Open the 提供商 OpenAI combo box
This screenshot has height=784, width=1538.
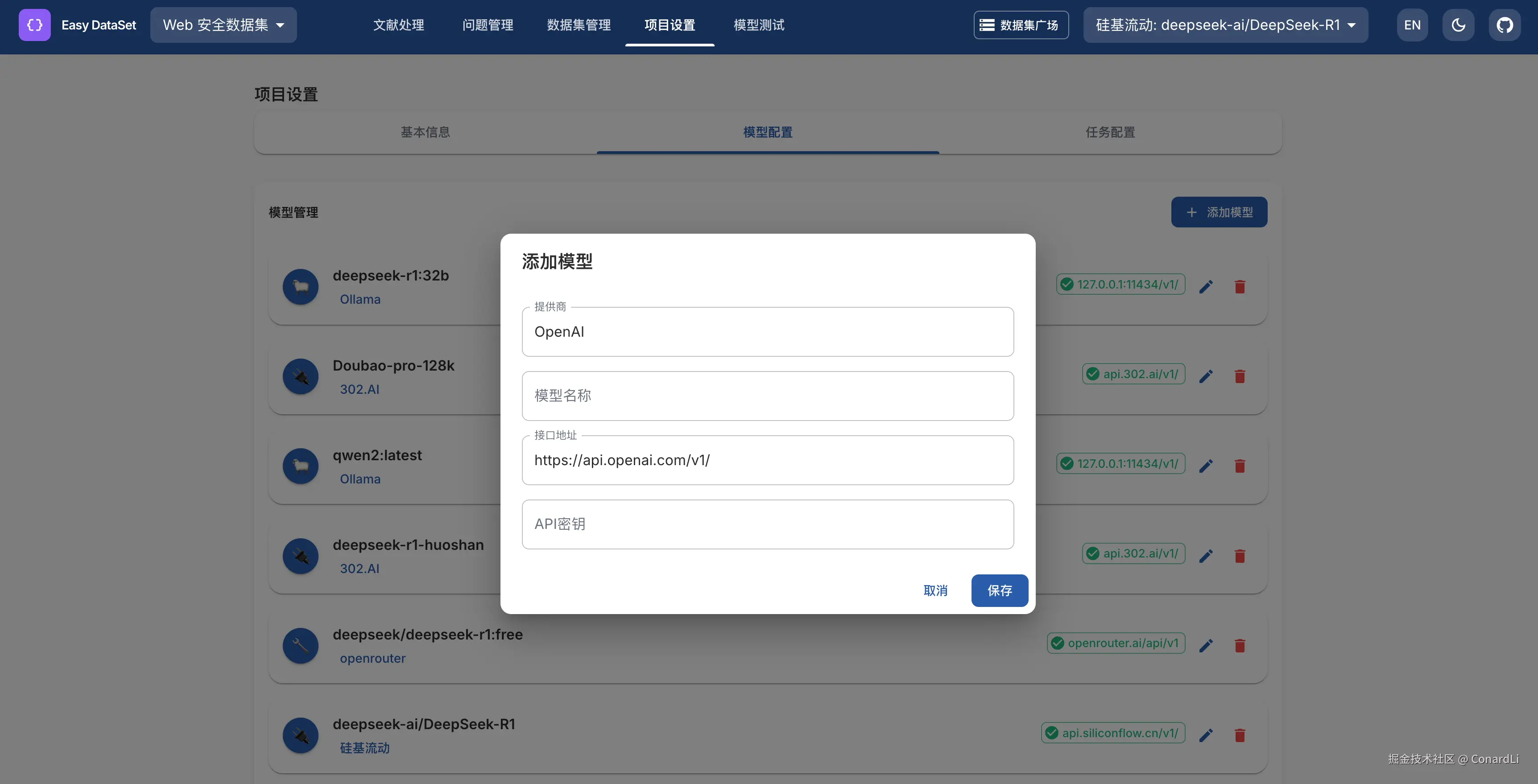[767, 332]
